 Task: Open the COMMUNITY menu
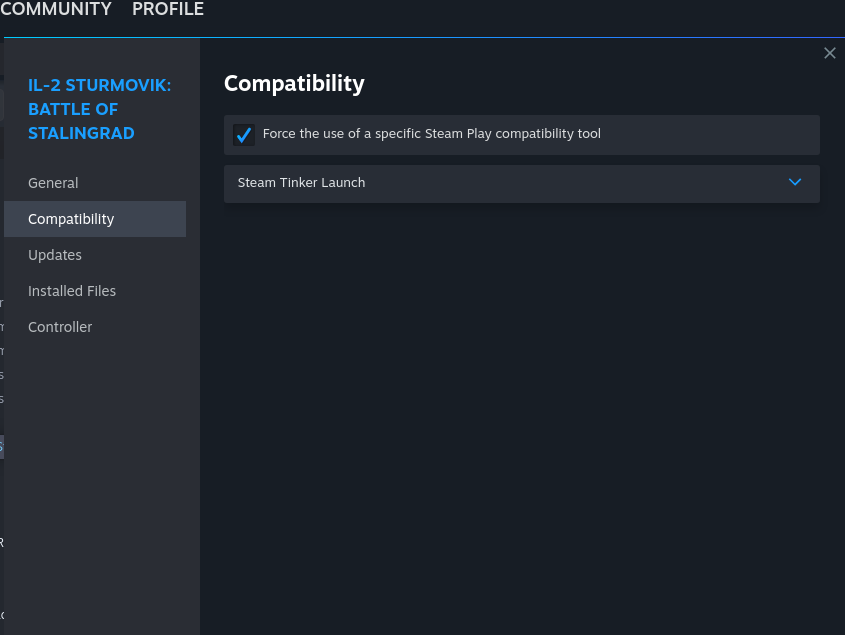[56, 10]
